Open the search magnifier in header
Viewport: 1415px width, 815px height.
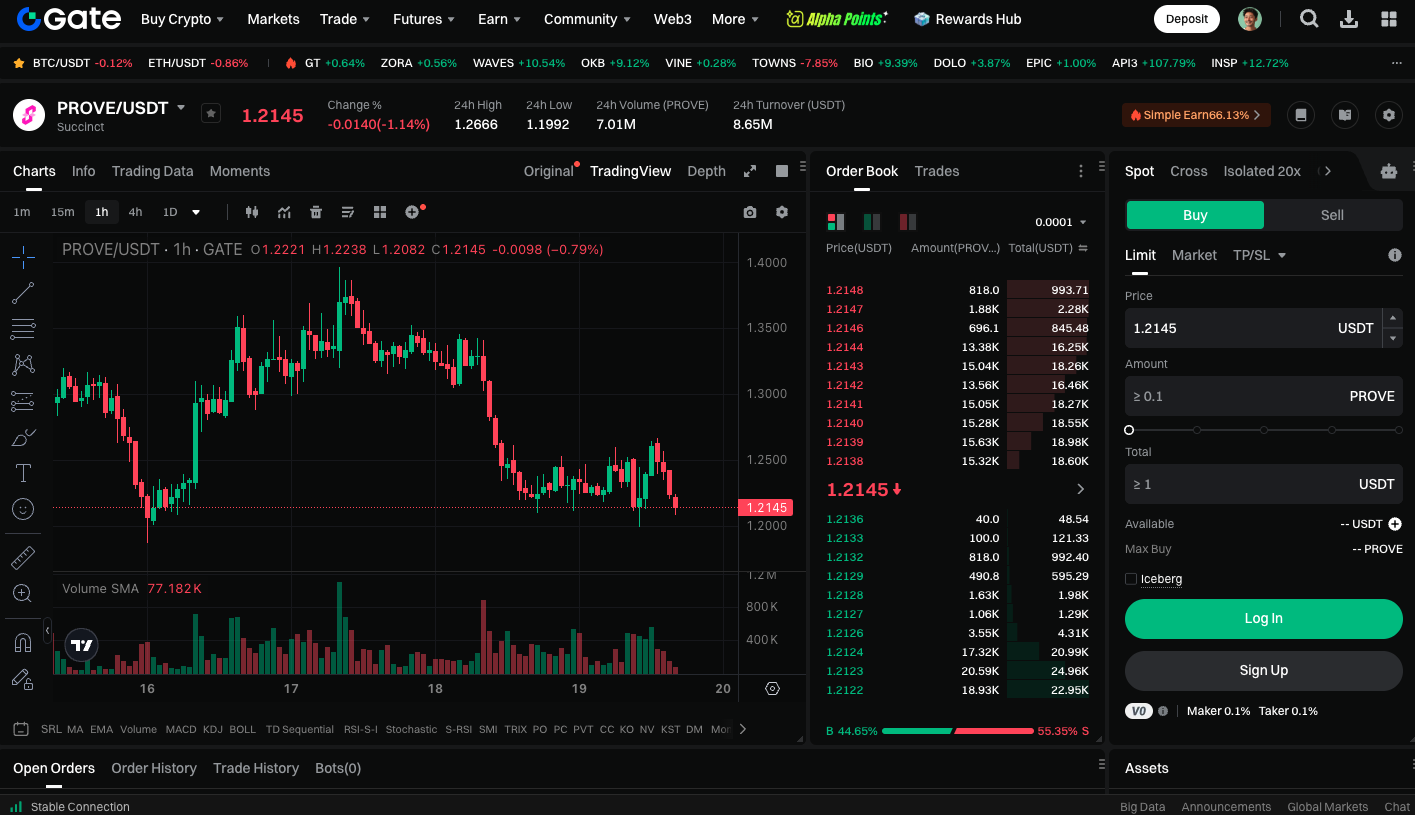(x=1309, y=18)
